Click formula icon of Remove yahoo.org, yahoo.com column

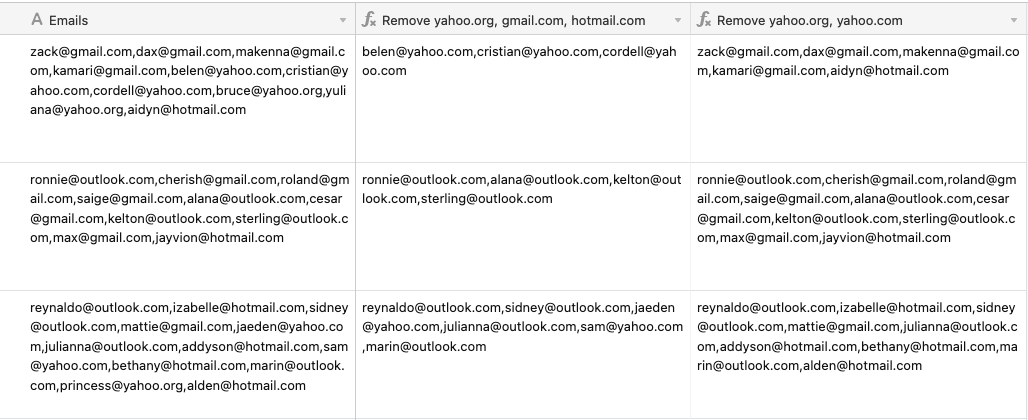point(704,20)
